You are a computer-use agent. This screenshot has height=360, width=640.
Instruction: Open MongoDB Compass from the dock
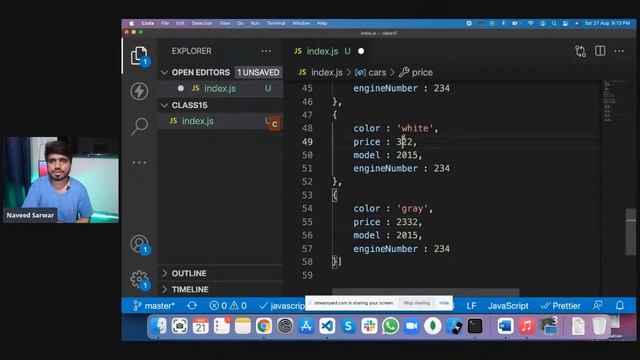(x=433, y=326)
